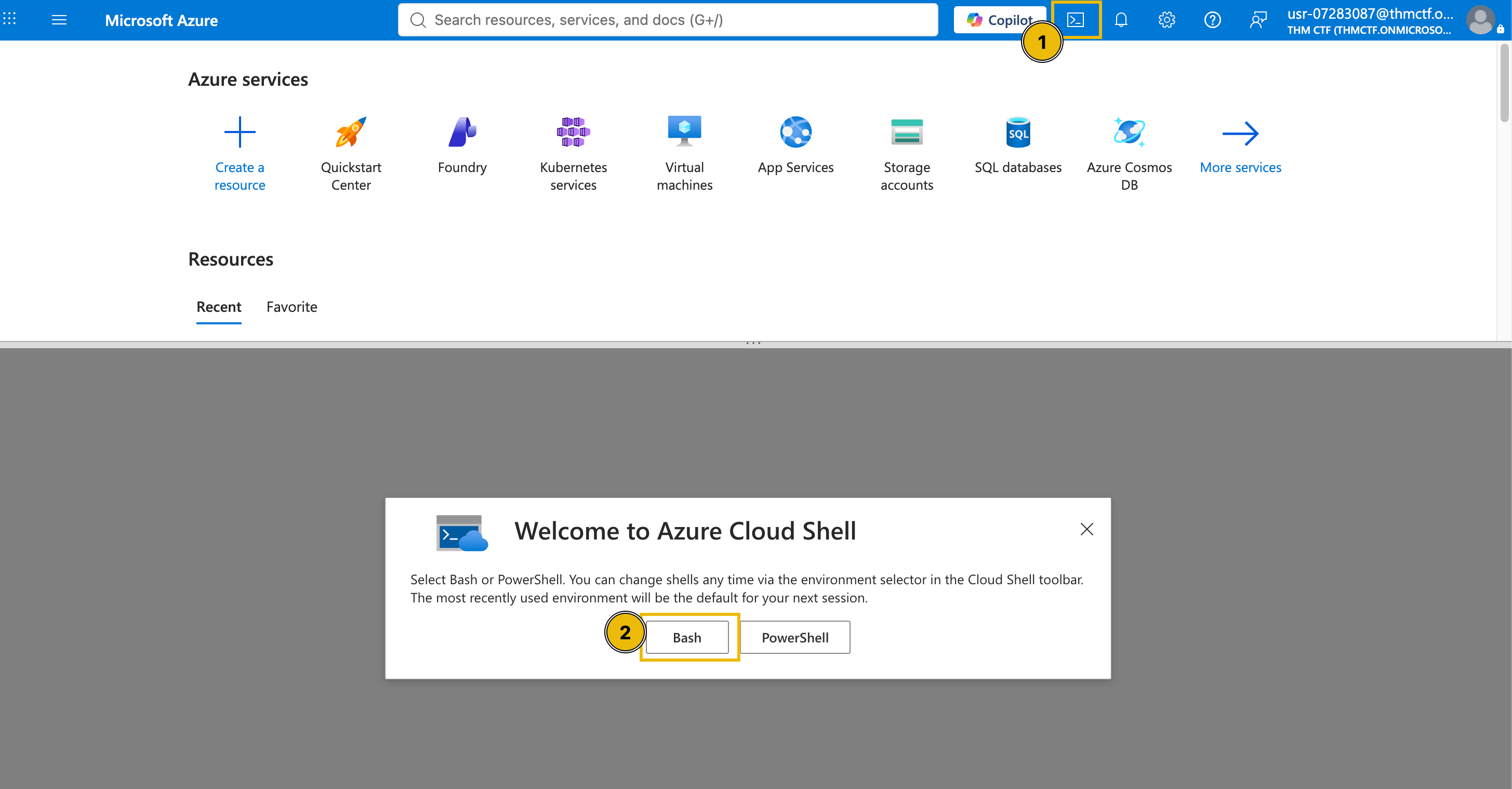
Task: Open Storage accounts icon
Action: click(907, 132)
